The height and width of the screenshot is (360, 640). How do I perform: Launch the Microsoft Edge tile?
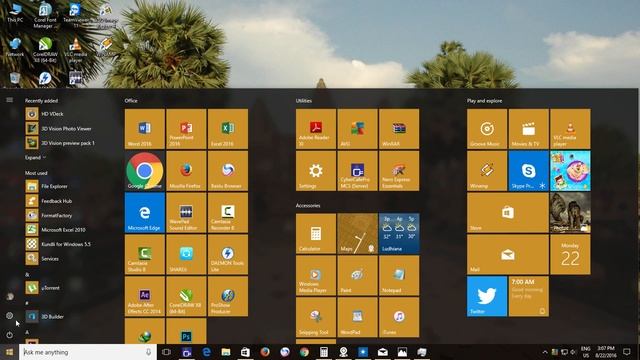click(x=145, y=213)
